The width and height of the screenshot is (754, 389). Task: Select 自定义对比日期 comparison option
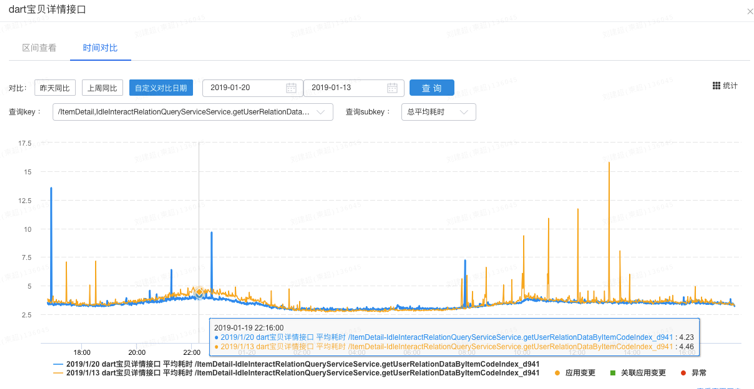[161, 88]
